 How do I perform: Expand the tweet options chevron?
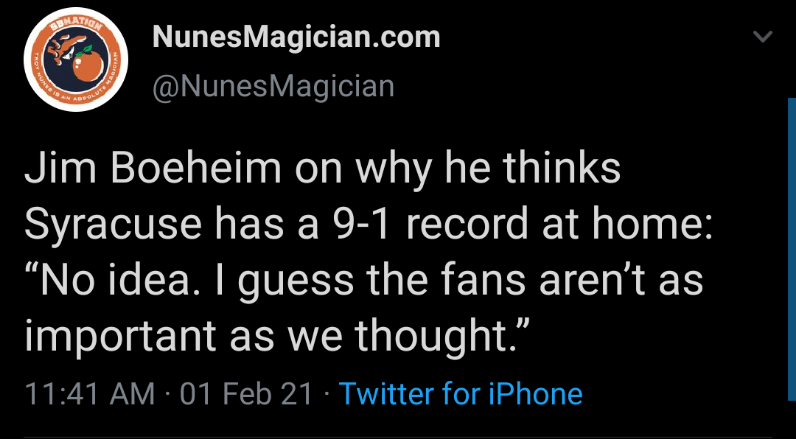[x=763, y=37]
